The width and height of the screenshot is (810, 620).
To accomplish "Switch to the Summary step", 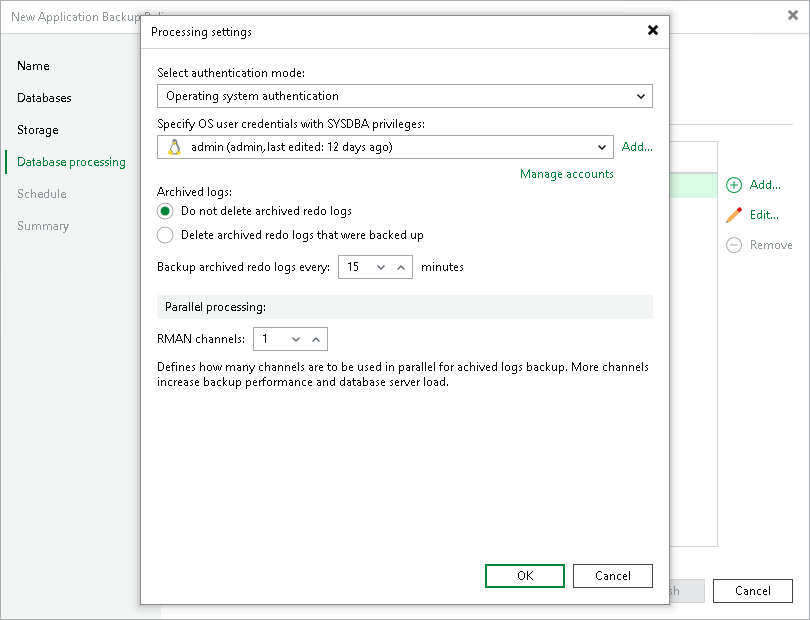I will (43, 226).
